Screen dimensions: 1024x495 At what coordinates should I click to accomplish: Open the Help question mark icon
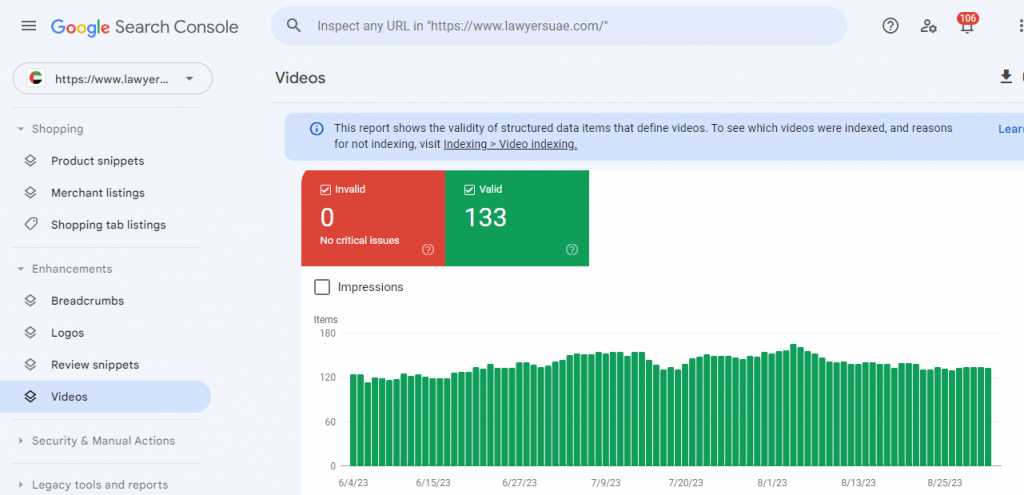coord(890,25)
